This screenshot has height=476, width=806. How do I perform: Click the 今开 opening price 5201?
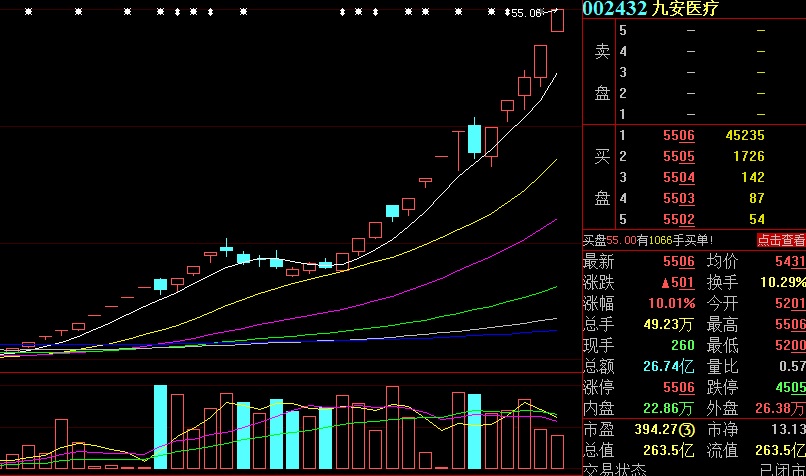[x=789, y=303]
